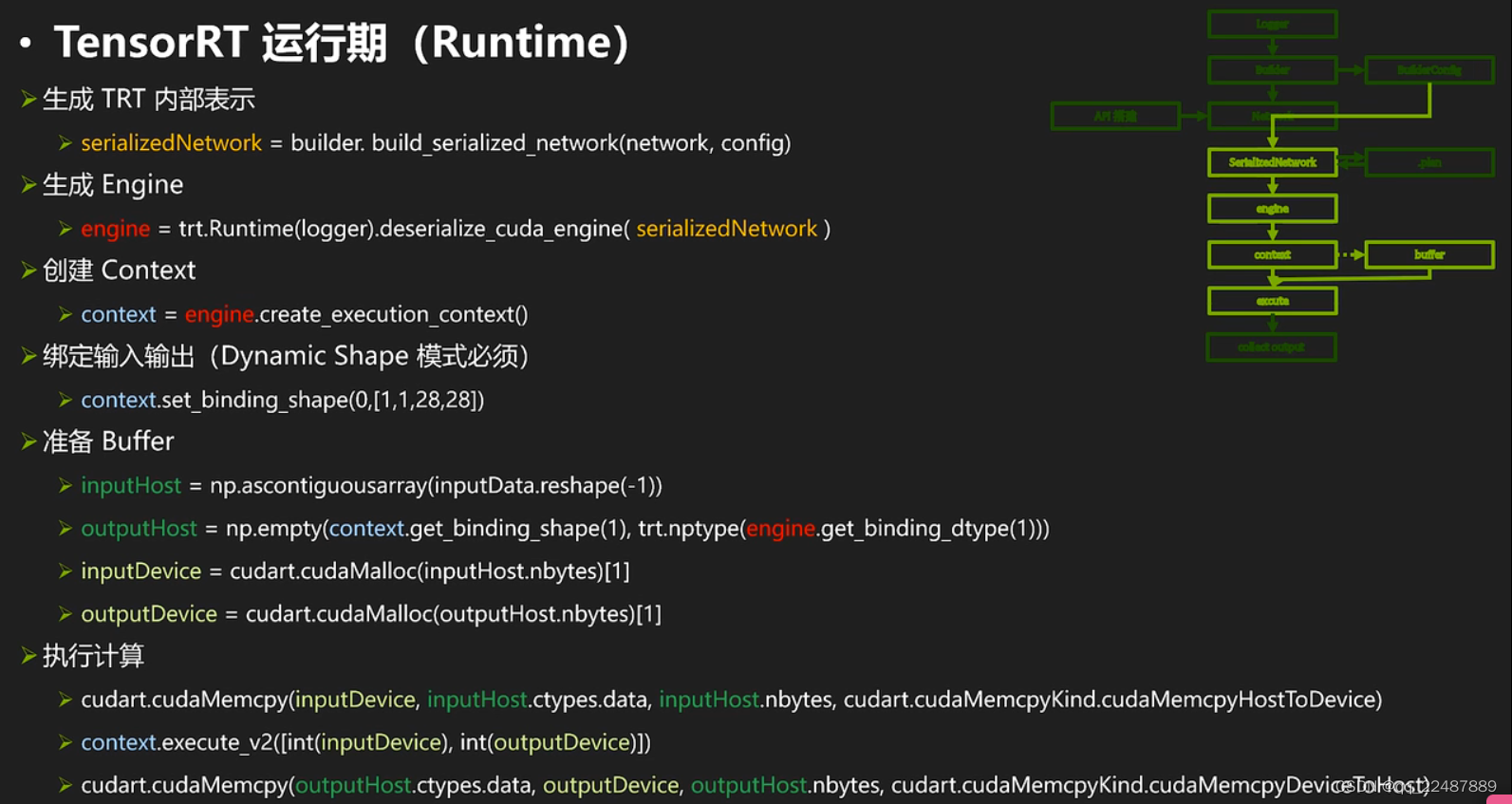Click the create_execution_context() code line
The height and width of the screenshot is (804, 1512).
tap(304, 314)
